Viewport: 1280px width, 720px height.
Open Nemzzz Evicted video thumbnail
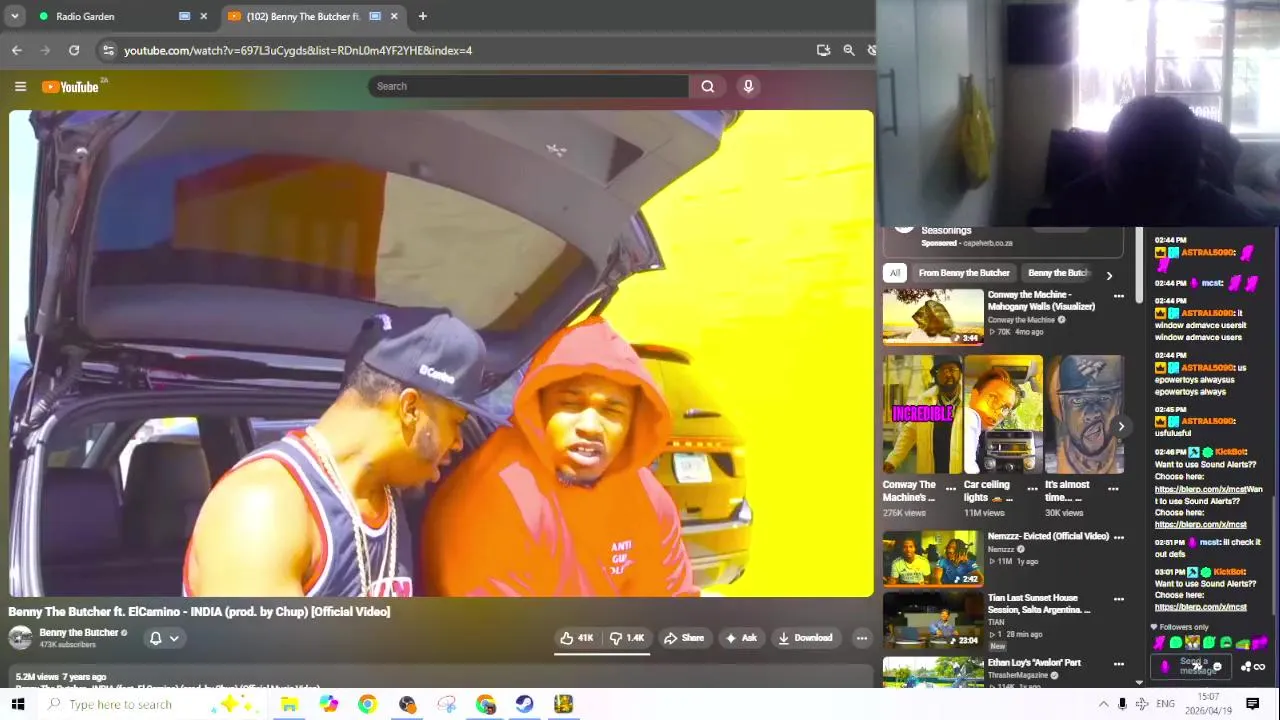933,558
